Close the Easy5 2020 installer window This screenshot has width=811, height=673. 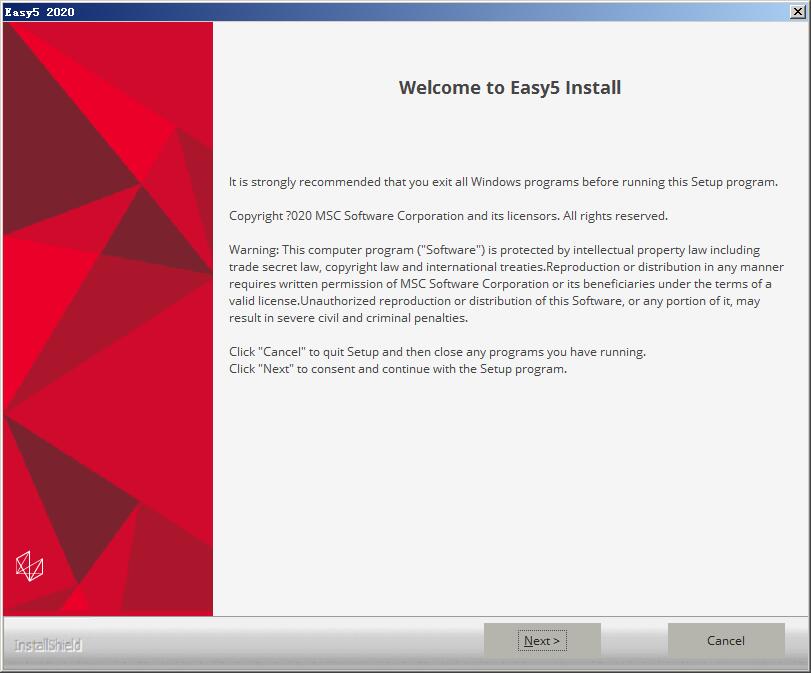click(798, 11)
